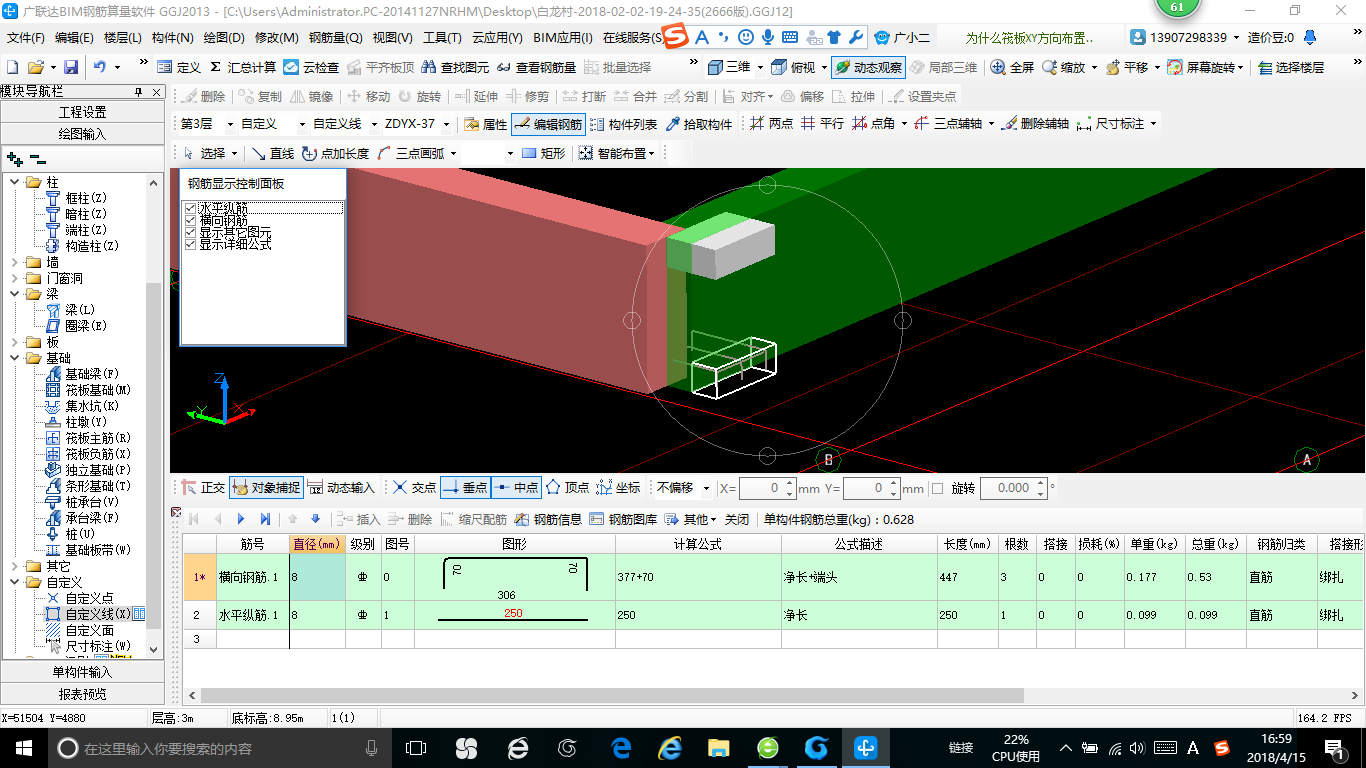The width and height of the screenshot is (1366, 768).
Task: Click 关闭 in rebar editor toolbar
Action: click(x=737, y=519)
